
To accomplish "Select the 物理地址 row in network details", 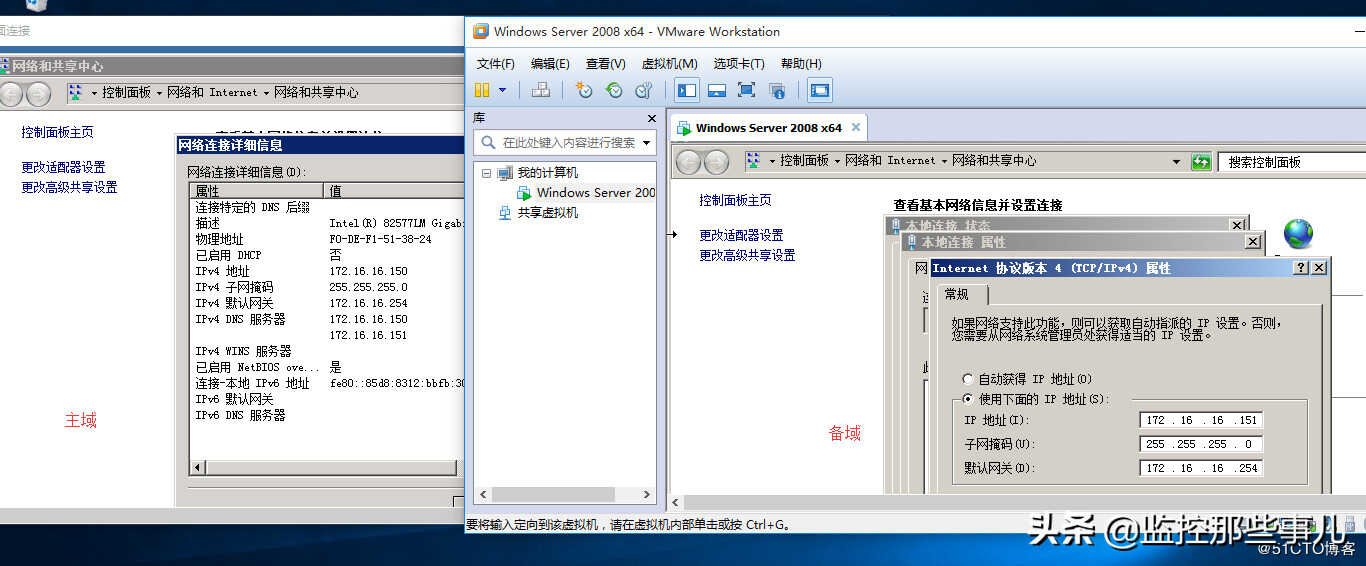I will tap(327, 239).
